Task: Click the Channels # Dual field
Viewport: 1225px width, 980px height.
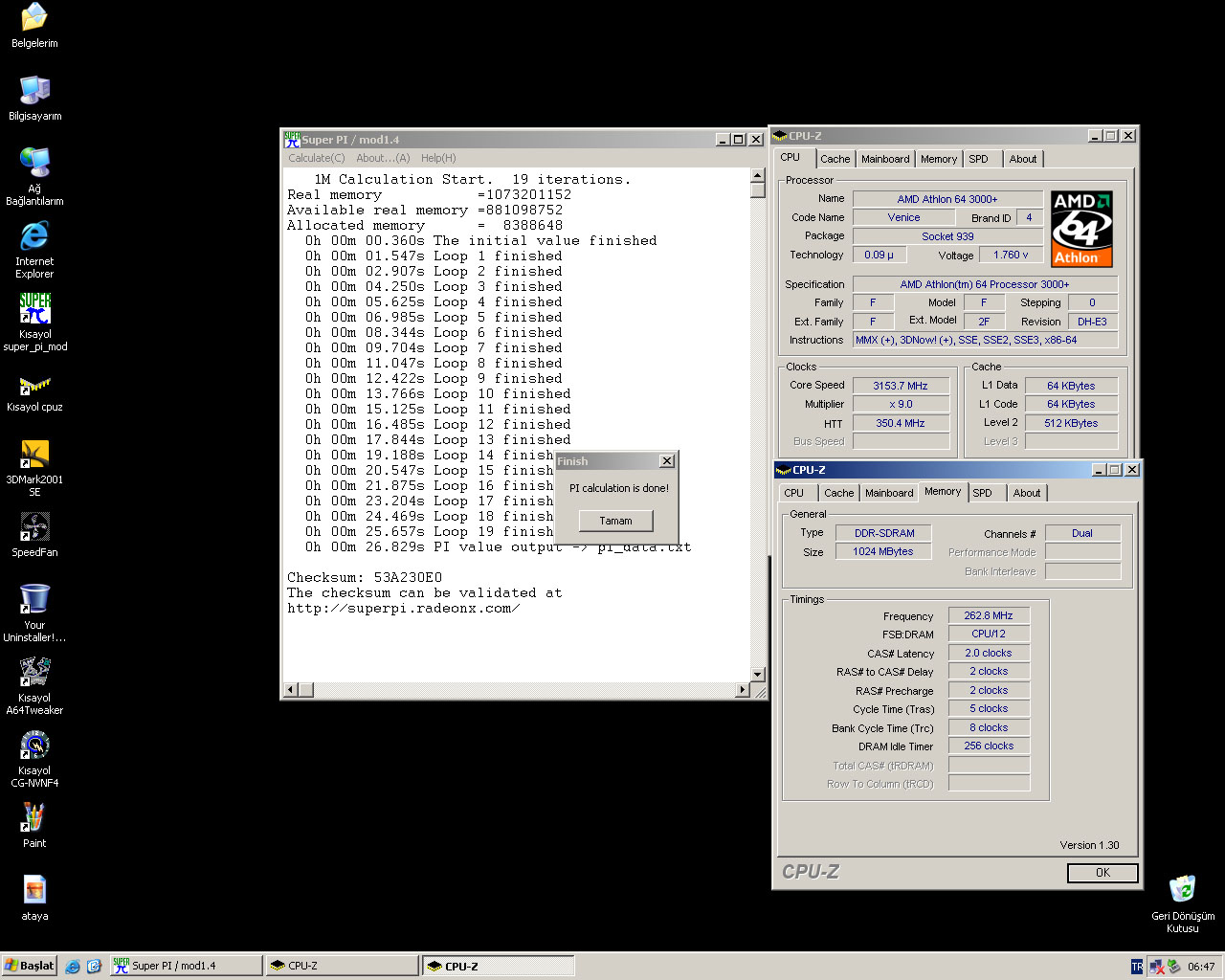Action: (x=1082, y=533)
